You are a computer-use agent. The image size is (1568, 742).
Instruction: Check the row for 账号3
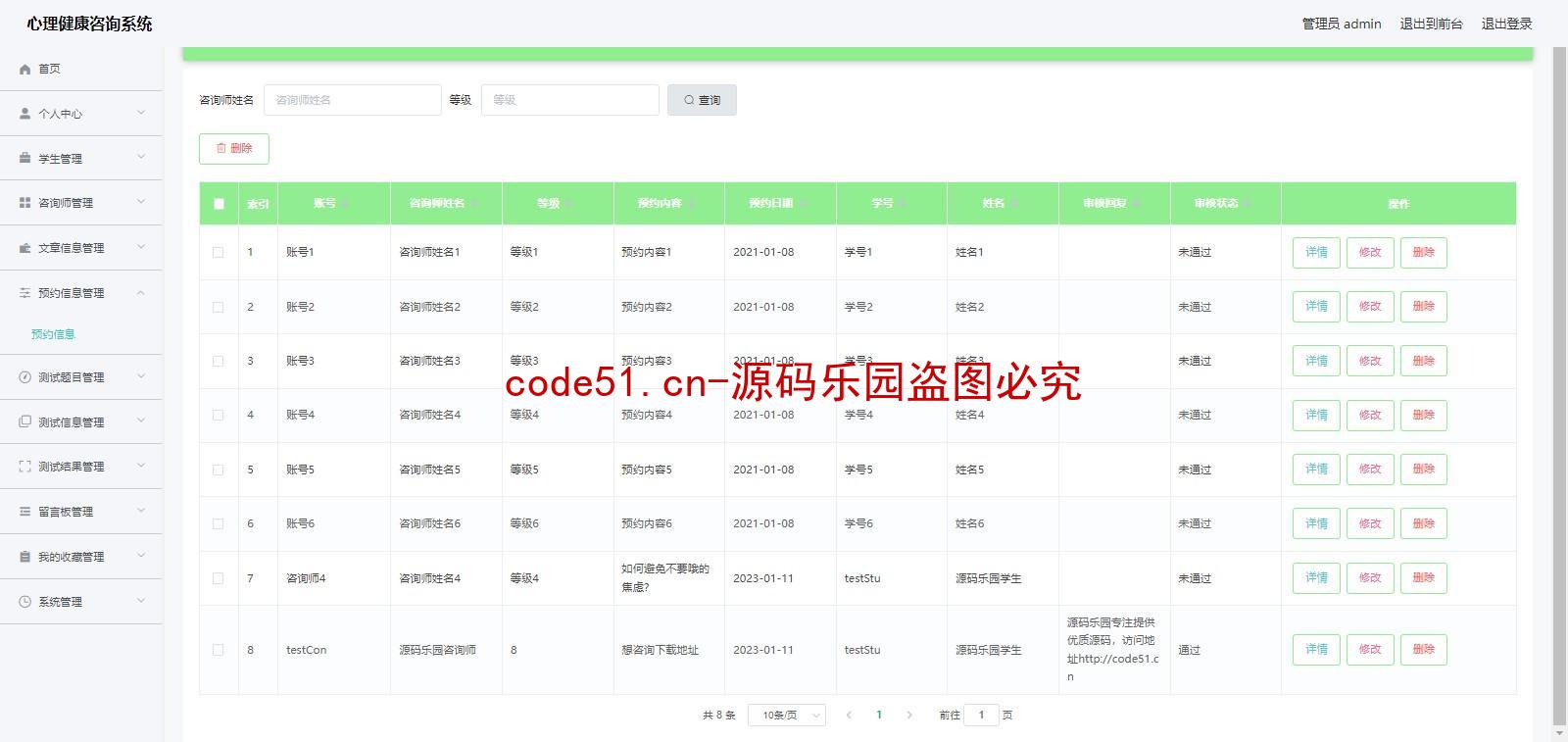219,361
